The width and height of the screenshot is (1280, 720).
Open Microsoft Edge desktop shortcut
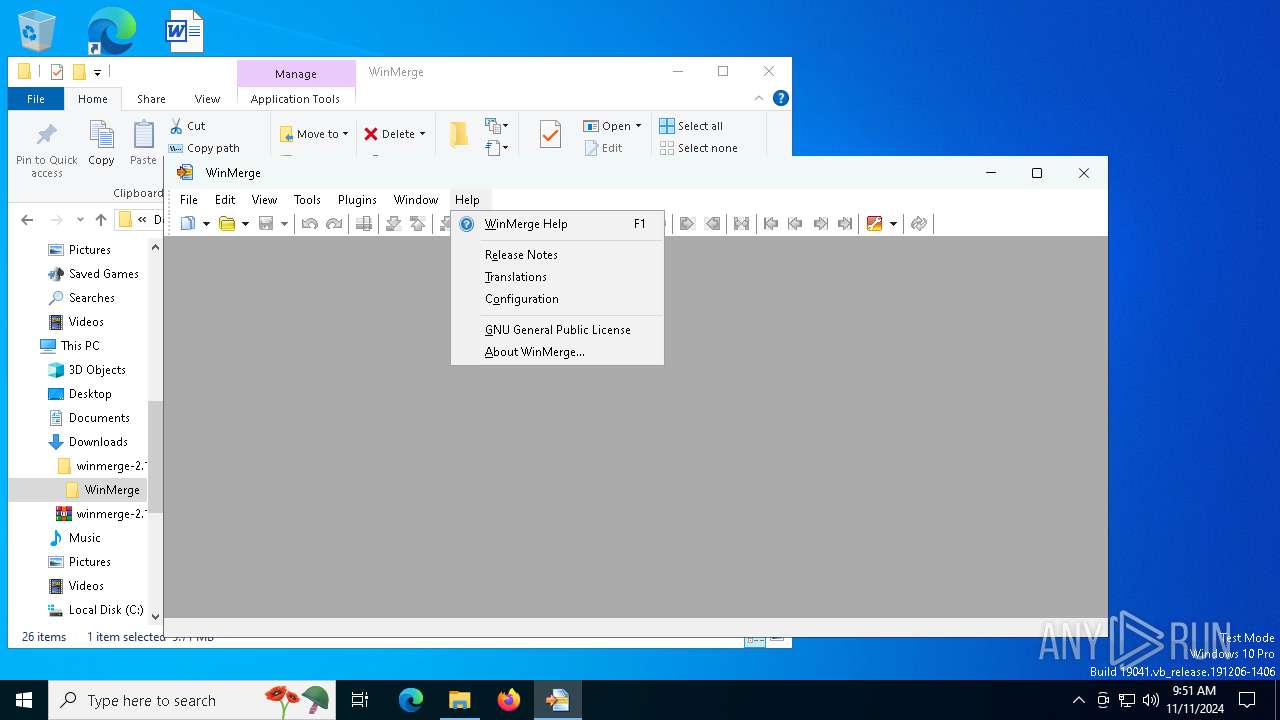click(x=111, y=31)
